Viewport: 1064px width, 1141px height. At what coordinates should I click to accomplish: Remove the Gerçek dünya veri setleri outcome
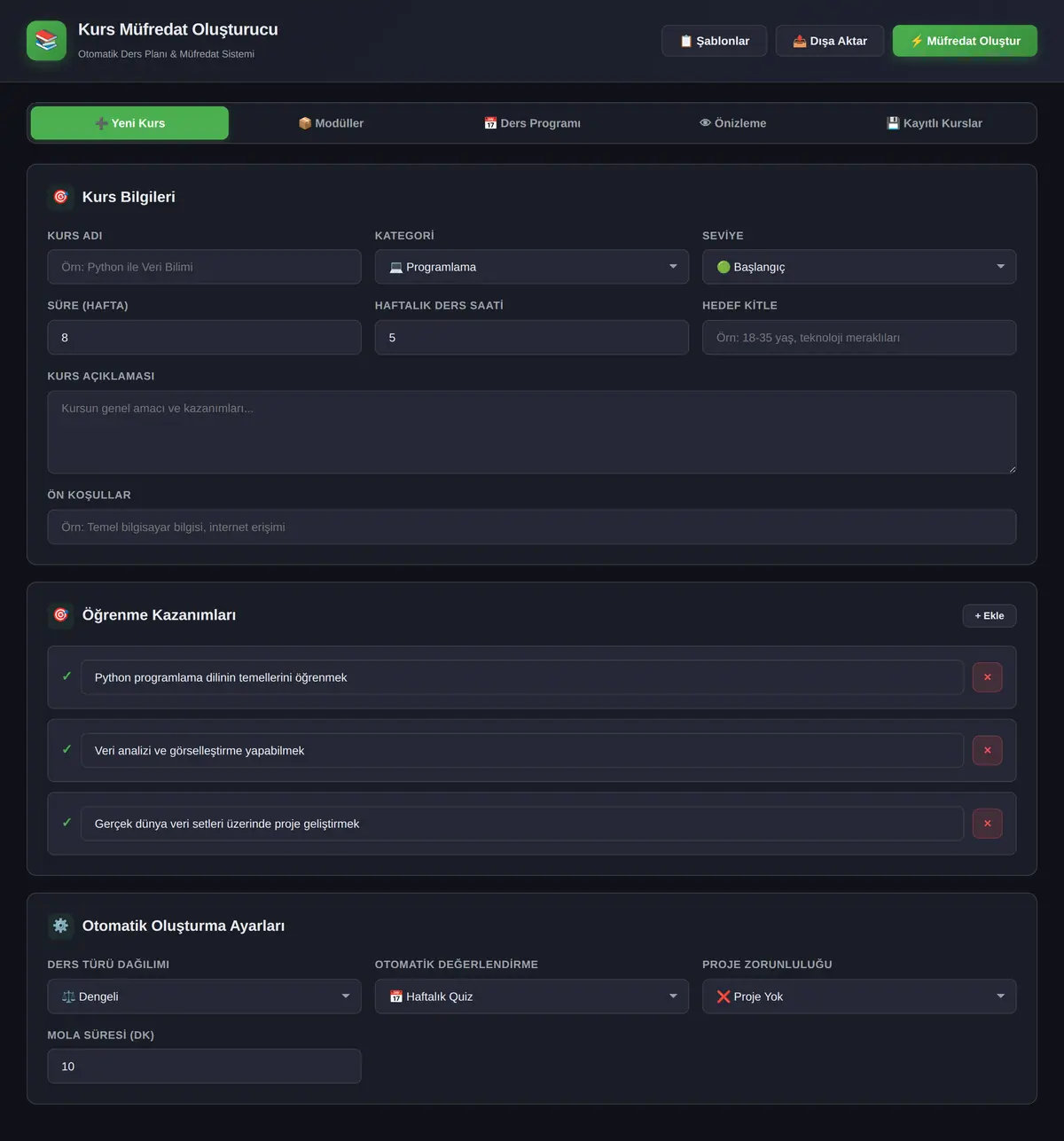pyautogui.click(x=987, y=824)
